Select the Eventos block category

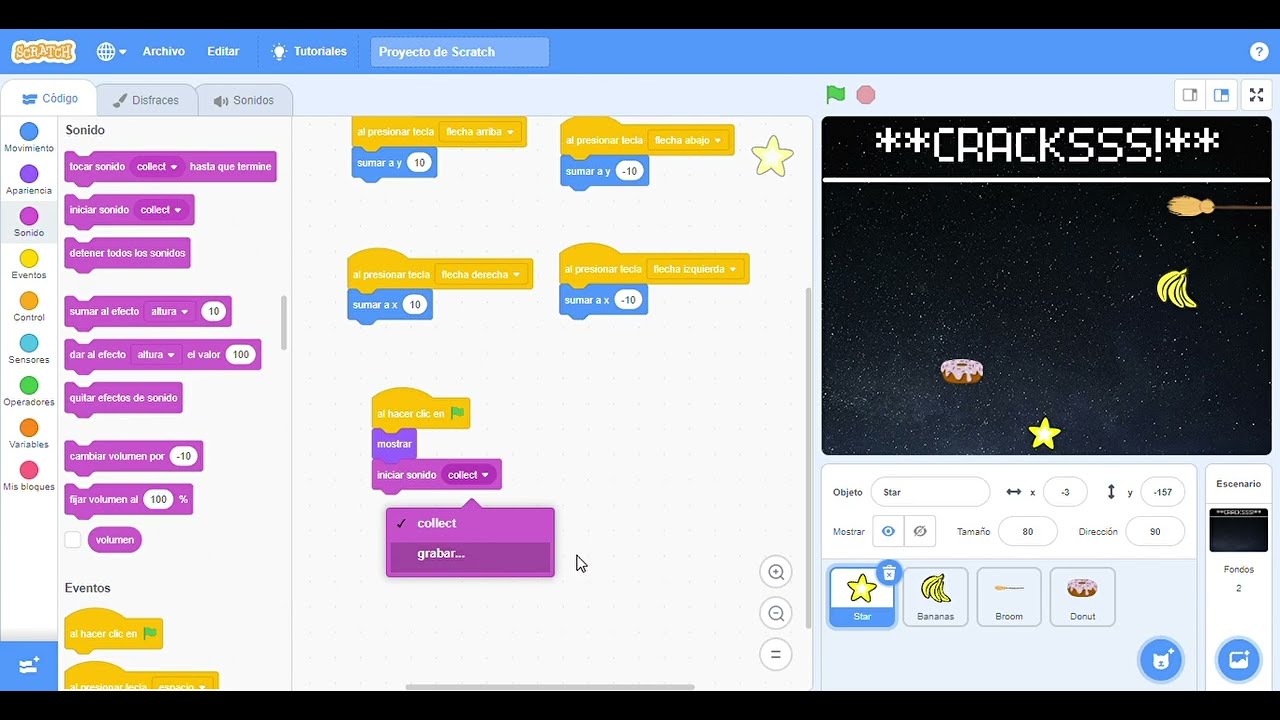pyautogui.click(x=29, y=265)
